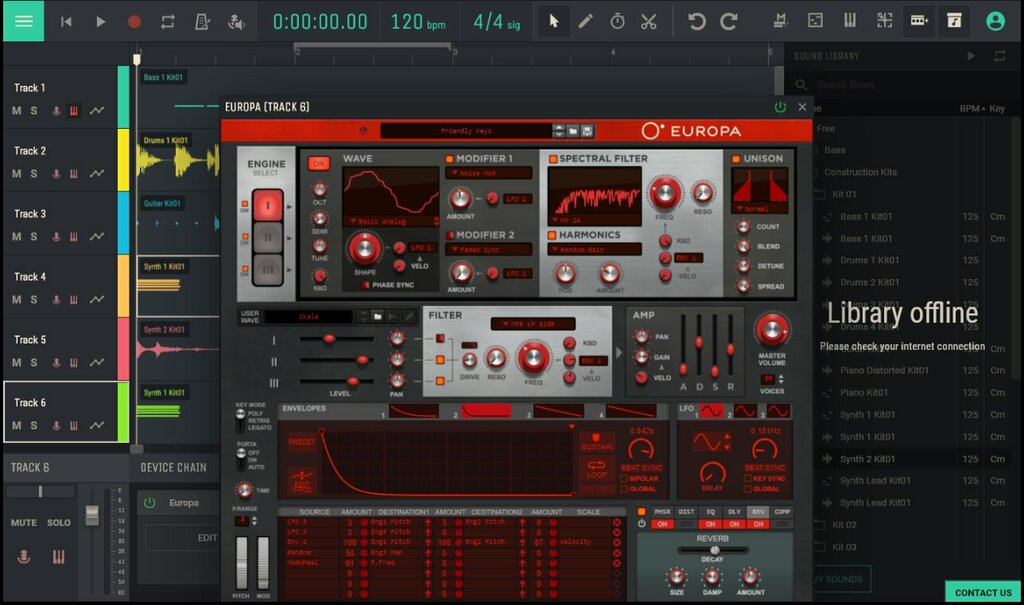This screenshot has width=1024, height=605.
Task: Check the LFO Key Sync checkbox
Action: pos(748,479)
